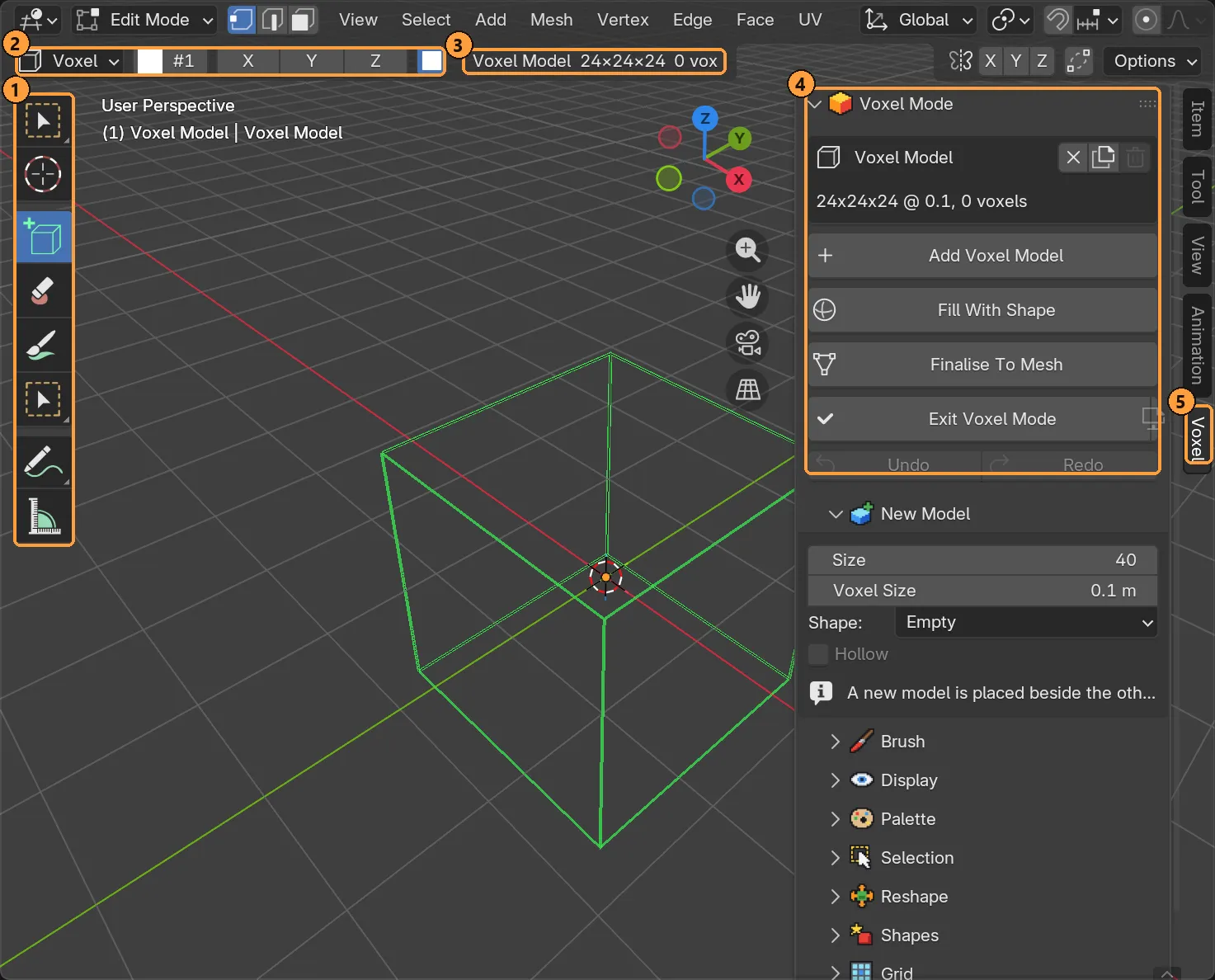Enable edge select mode
1215x980 pixels.
coord(272,20)
